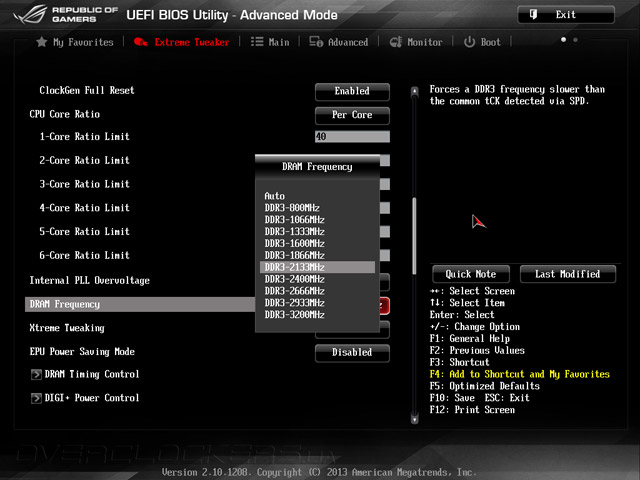Select DDR3-1333MHz option
This screenshot has width=640, height=480.
pos(317,231)
